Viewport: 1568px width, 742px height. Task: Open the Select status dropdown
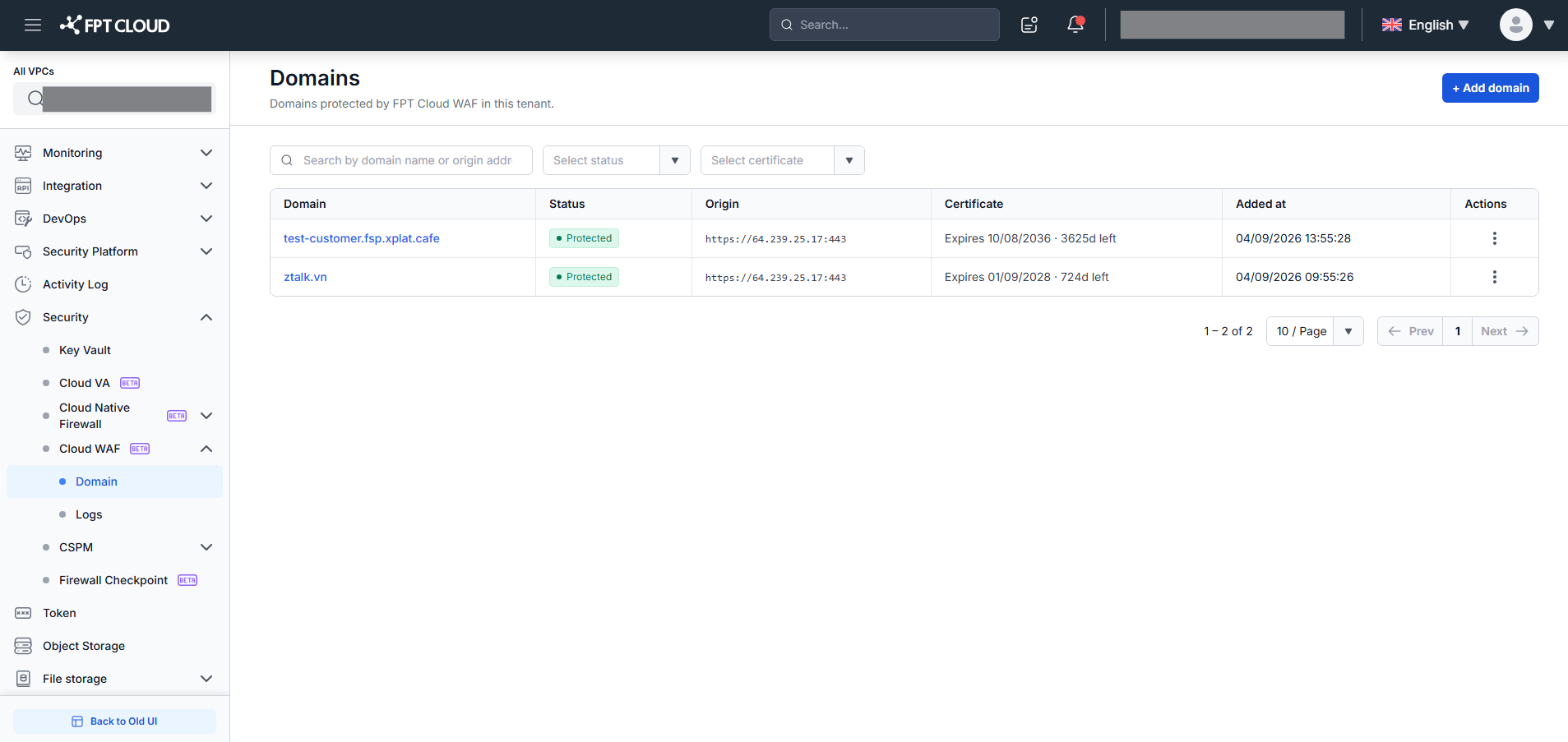616,160
